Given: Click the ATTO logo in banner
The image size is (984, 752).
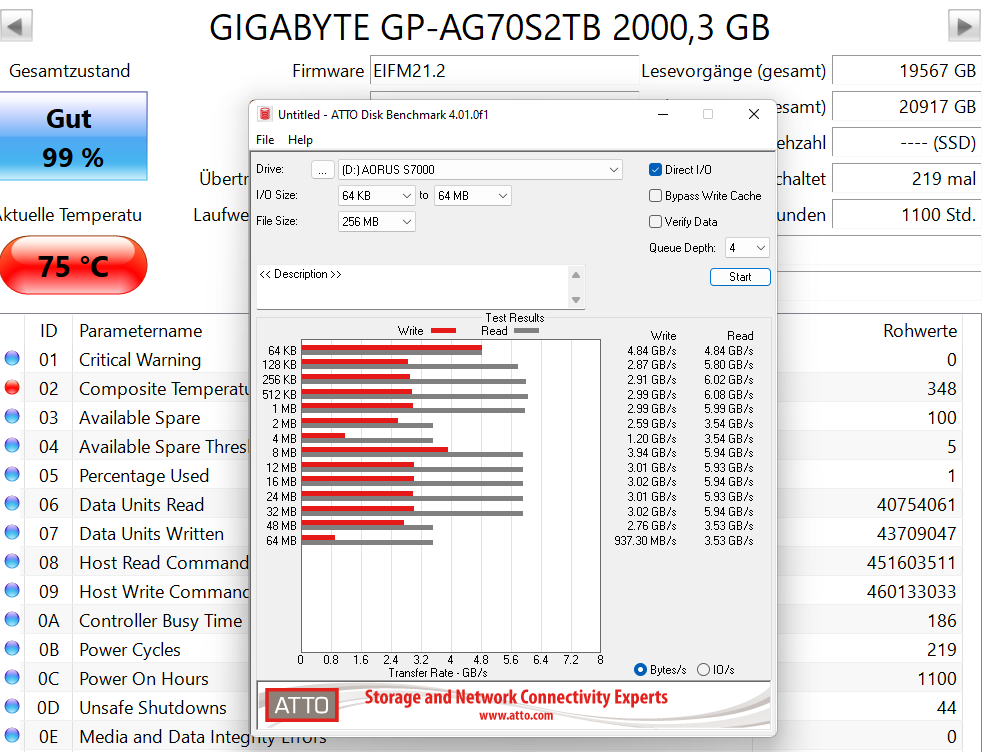Looking at the screenshot, I should [302, 705].
